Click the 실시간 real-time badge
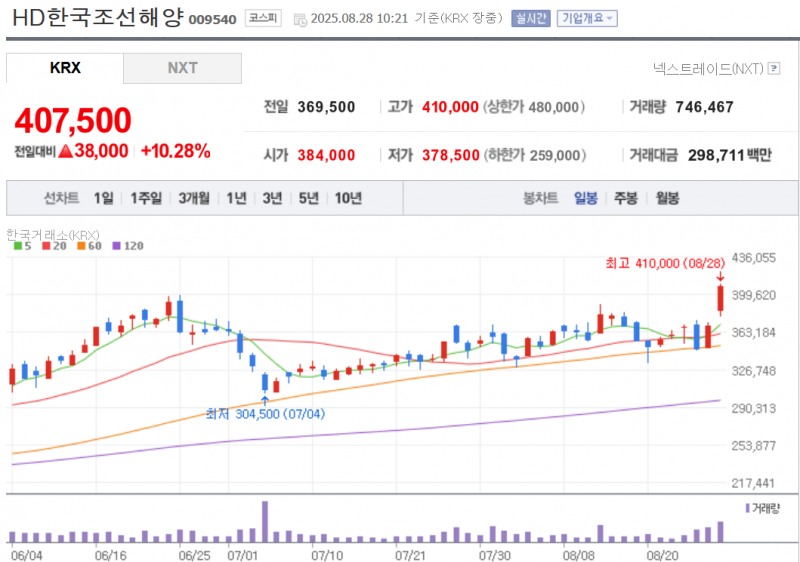Viewport: 800px width, 562px height. (529, 18)
